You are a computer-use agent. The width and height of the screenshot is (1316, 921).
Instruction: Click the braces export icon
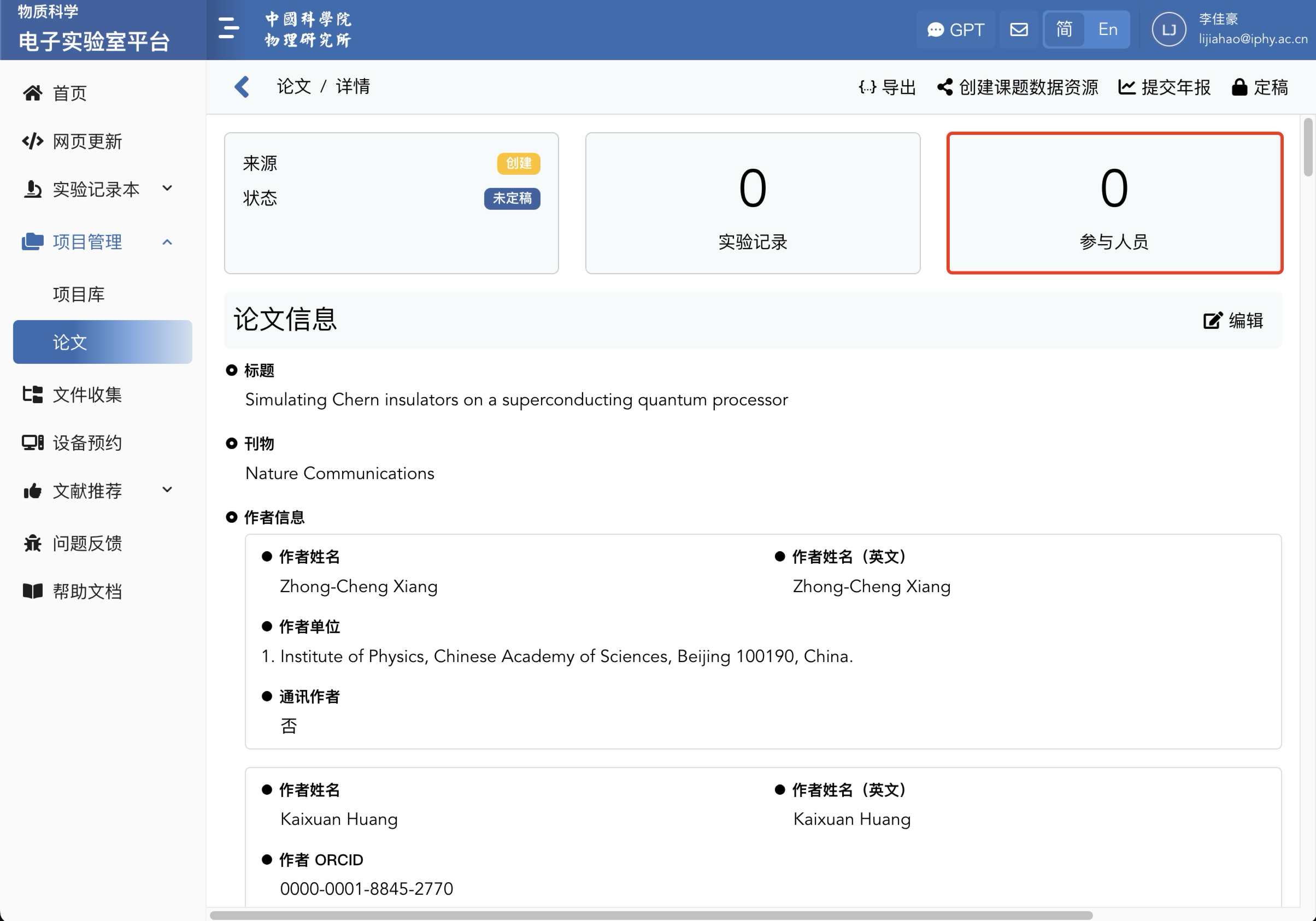coord(867,87)
